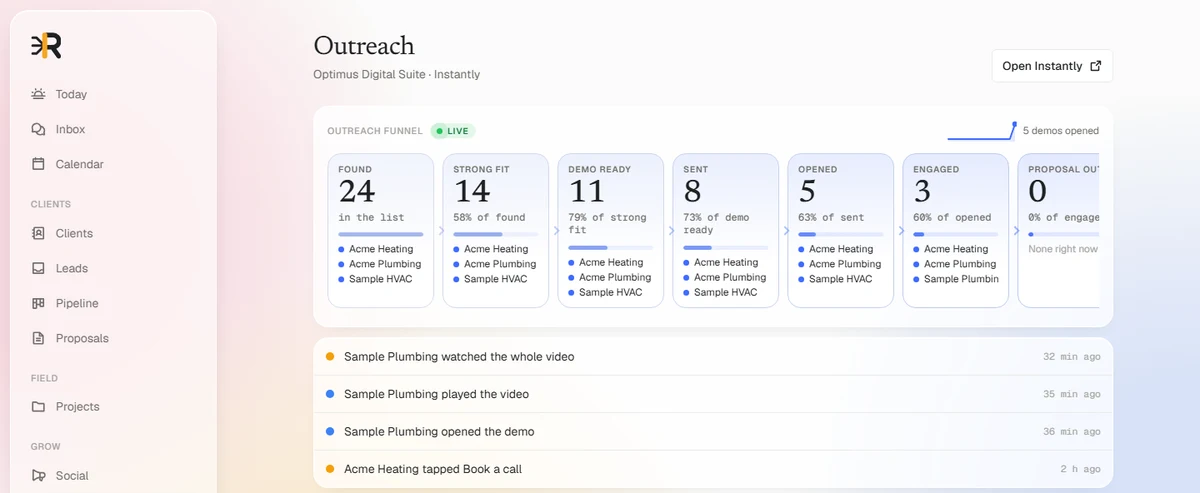Click the Outreach page heading
1200x493 pixels.
[x=364, y=46]
